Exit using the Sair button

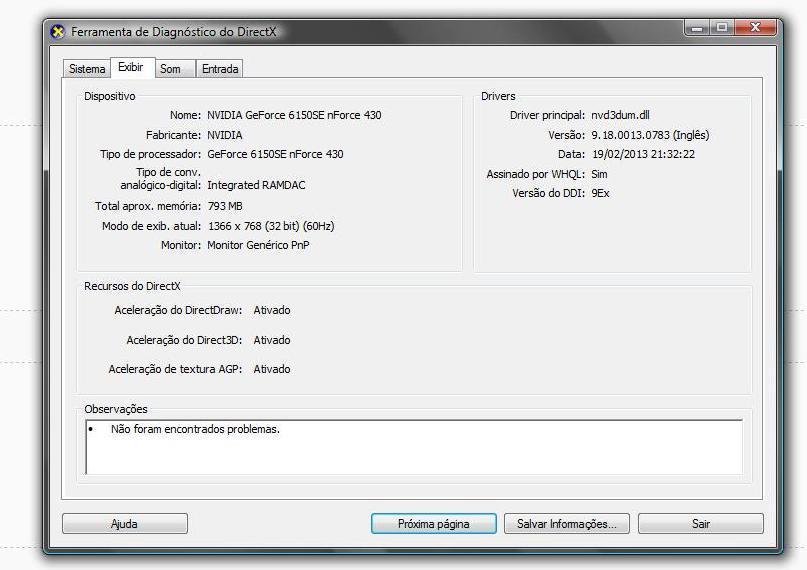click(700, 524)
